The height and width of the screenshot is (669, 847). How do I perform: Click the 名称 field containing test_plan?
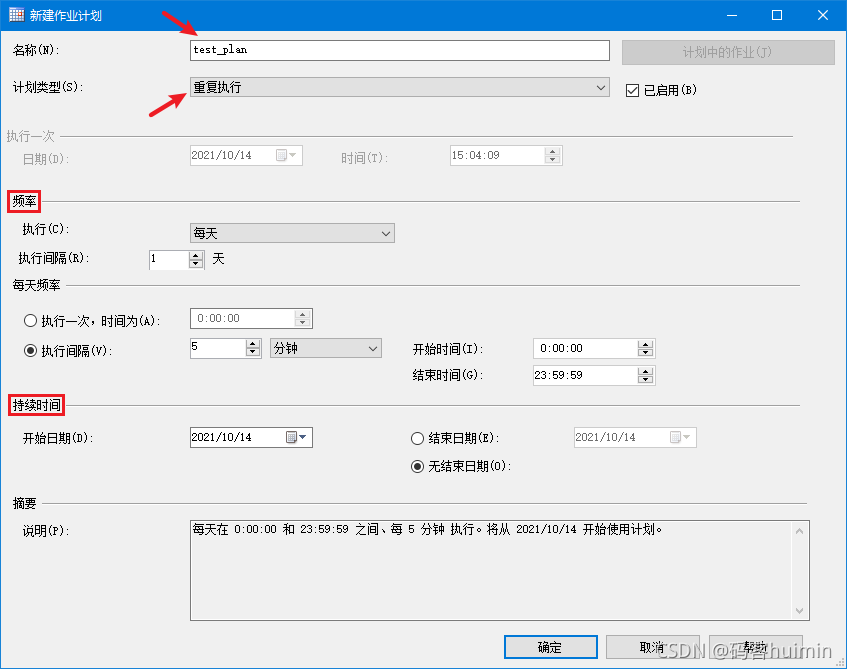point(399,50)
